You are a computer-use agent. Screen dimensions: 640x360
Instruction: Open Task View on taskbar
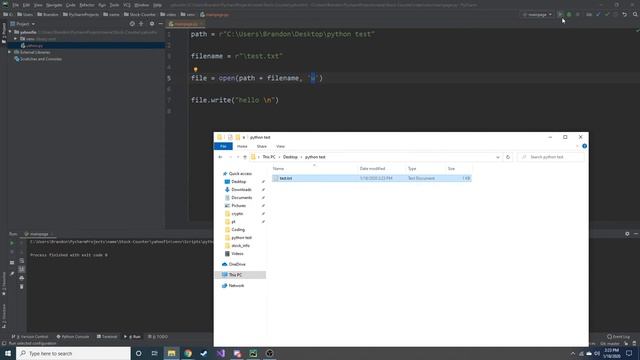[x=155, y=353]
